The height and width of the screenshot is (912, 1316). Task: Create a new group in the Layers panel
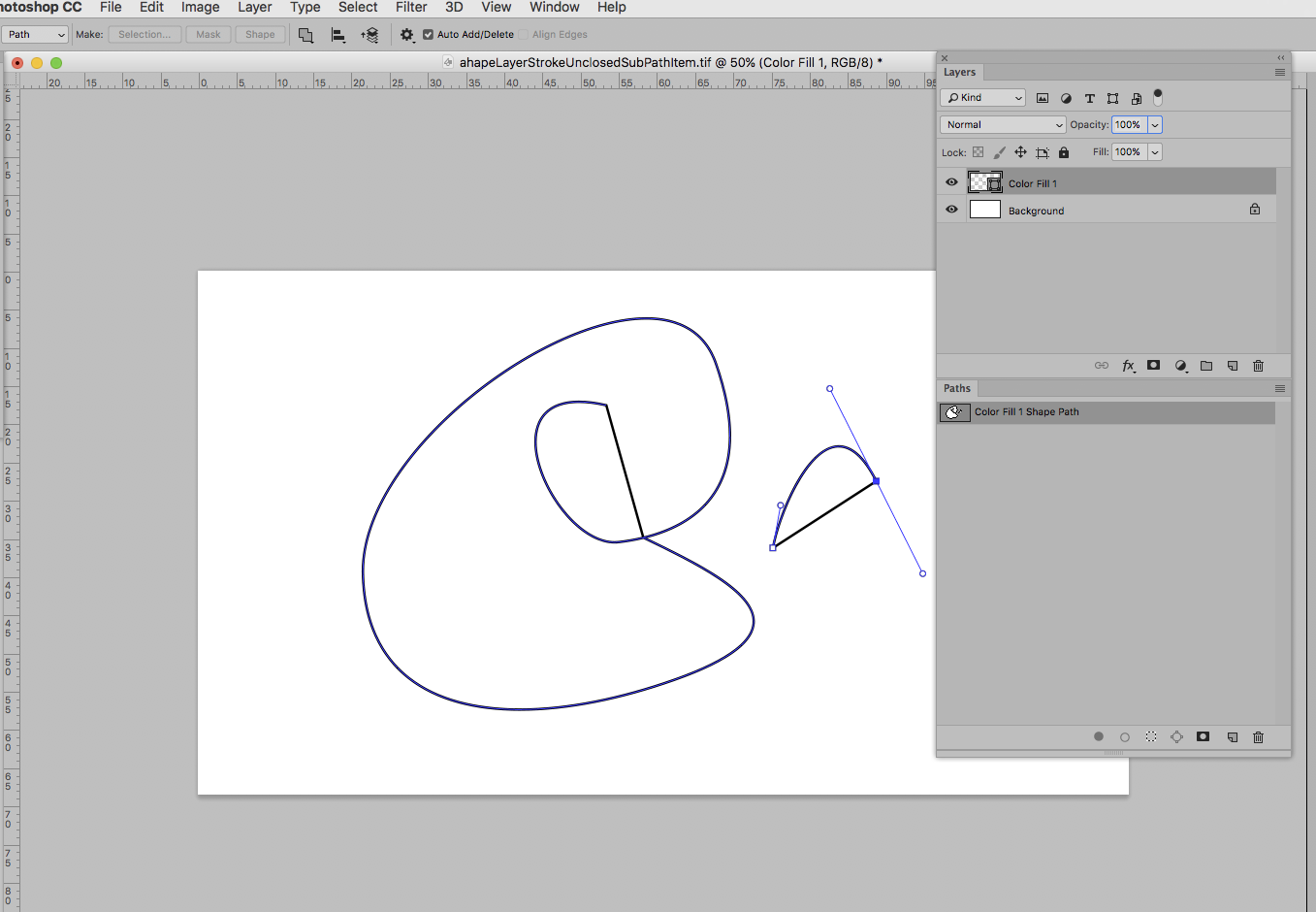point(1206,366)
